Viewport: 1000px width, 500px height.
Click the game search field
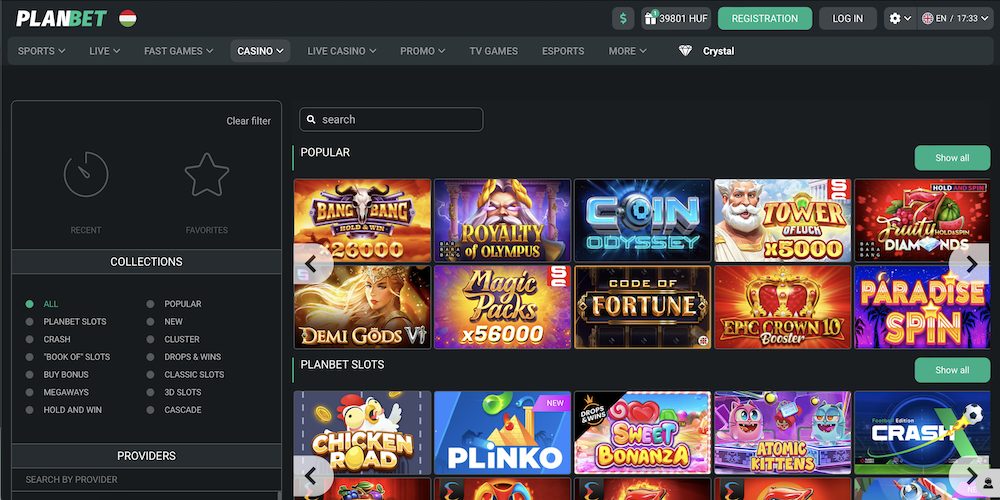tap(391, 119)
